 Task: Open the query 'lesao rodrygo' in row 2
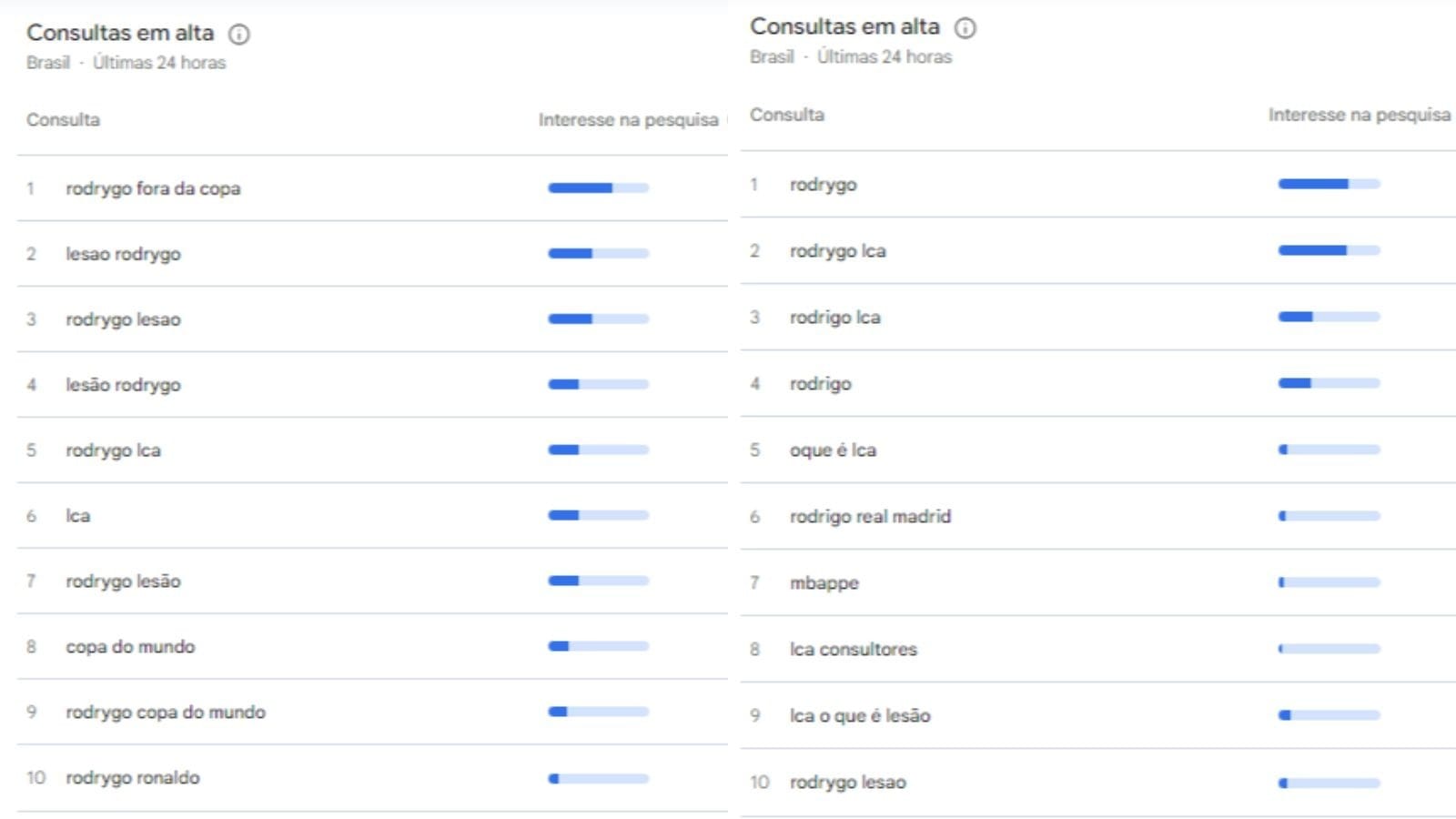123,254
